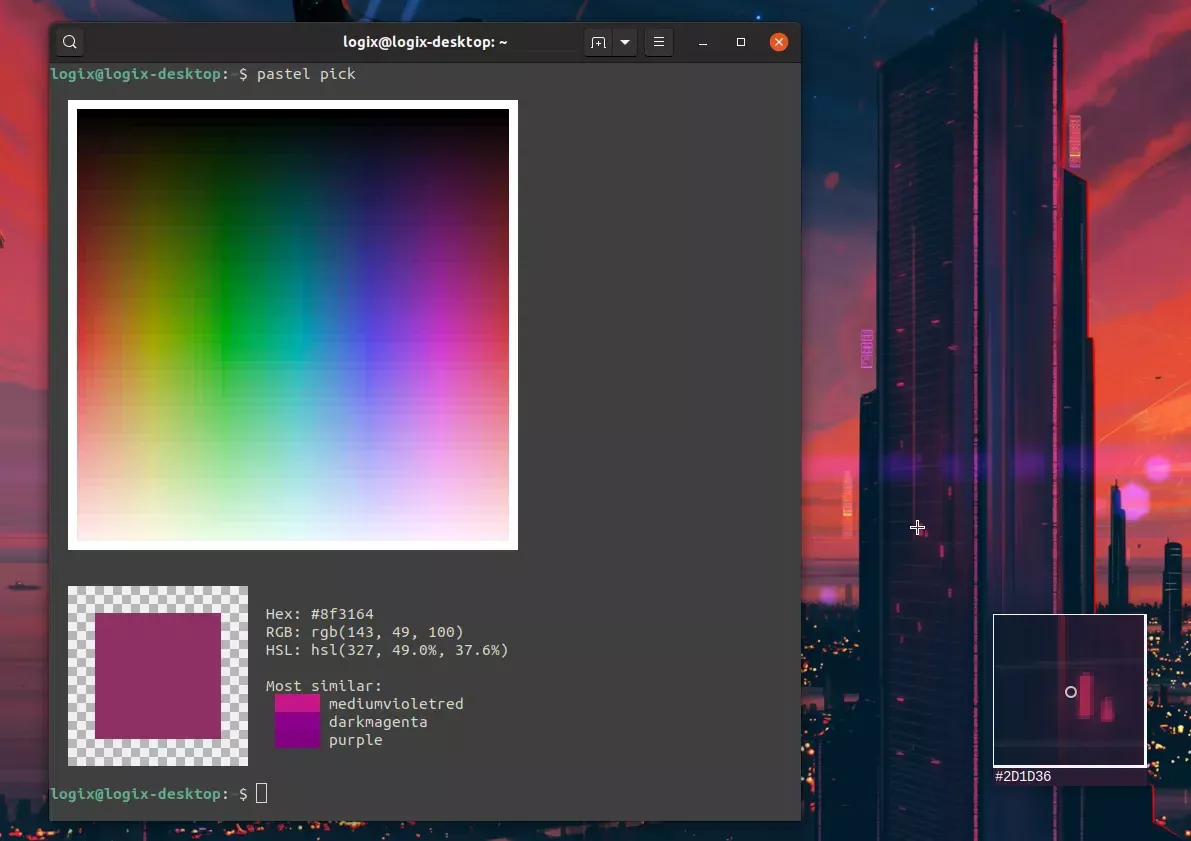This screenshot has height=841, width=1191.
Task: Minimize the terminal window
Action: click(703, 43)
